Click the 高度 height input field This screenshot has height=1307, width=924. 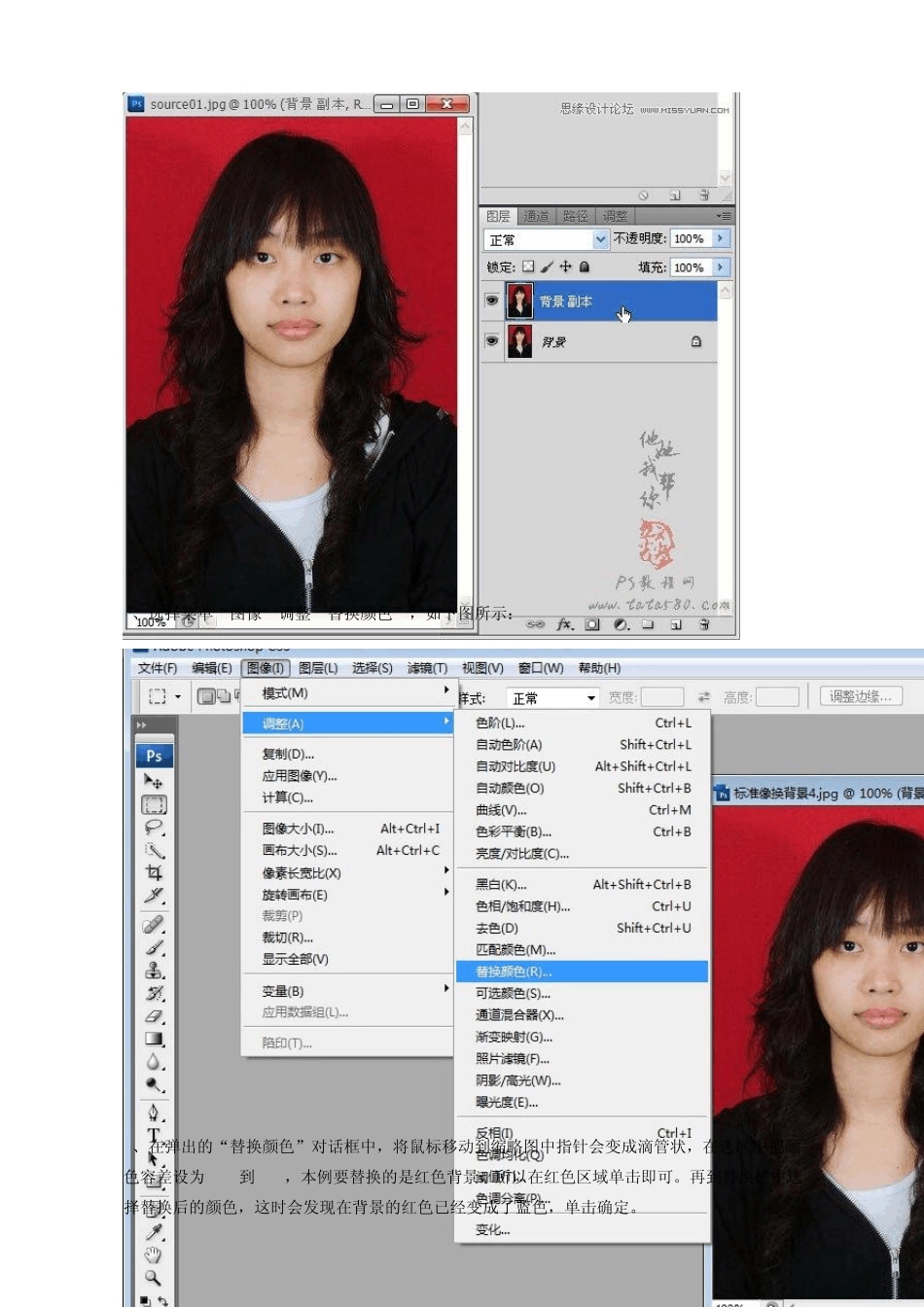point(777,697)
